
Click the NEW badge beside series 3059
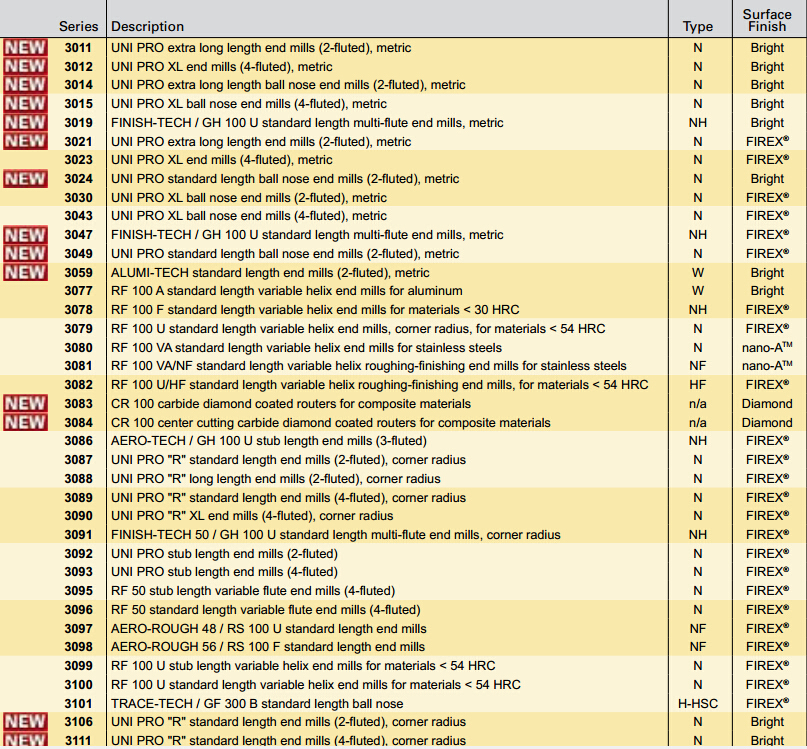coord(25,272)
